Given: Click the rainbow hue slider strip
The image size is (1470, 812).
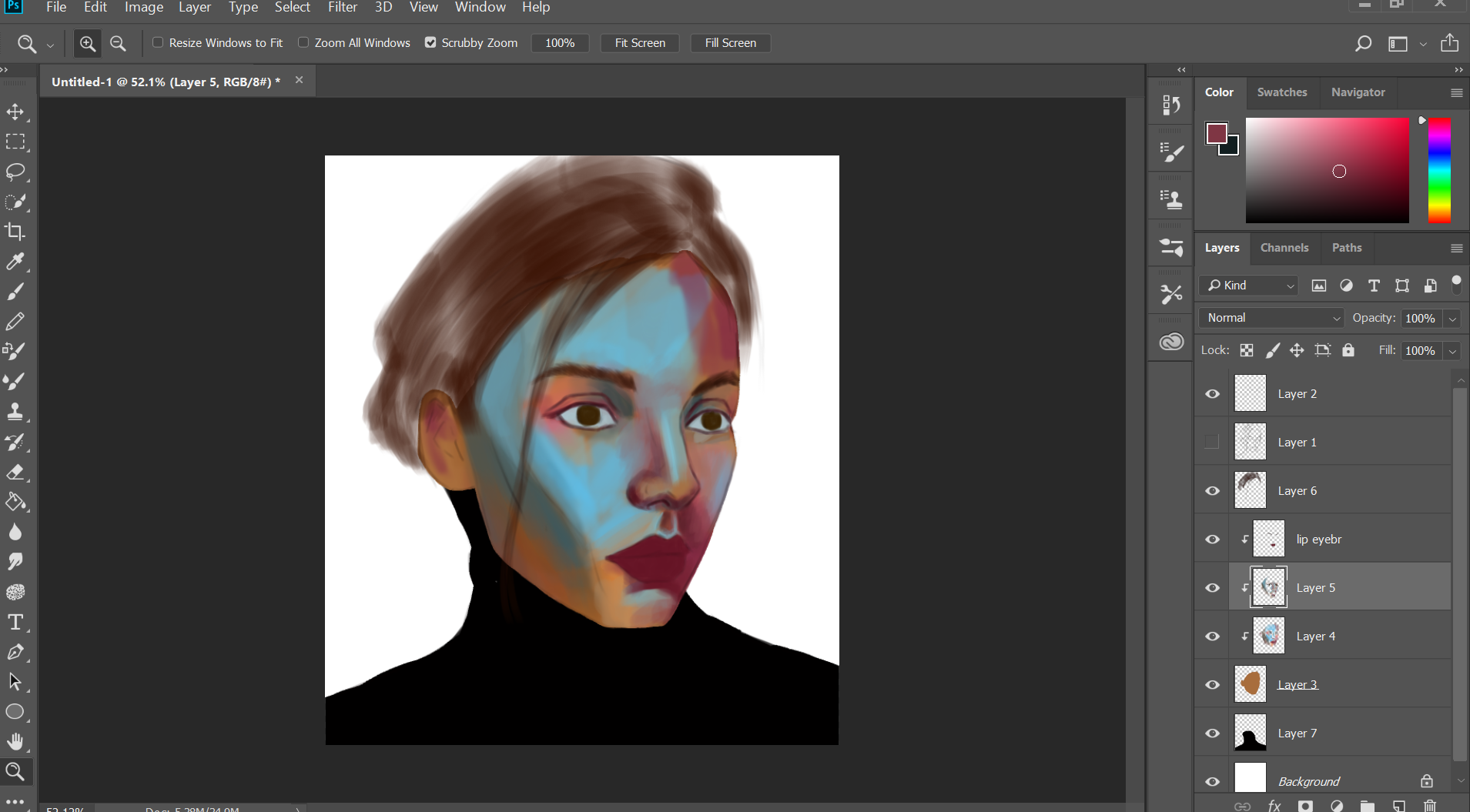Looking at the screenshot, I should 1439,170.
